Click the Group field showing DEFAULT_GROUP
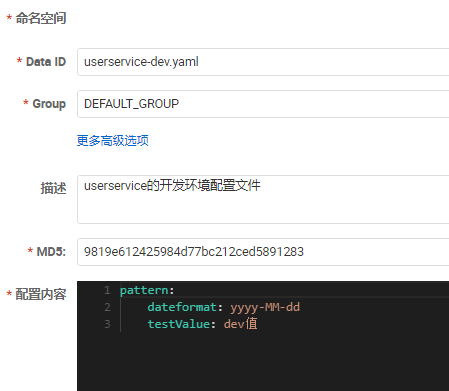Screen dimensions: 449x391 pyautogui.click(x=263, y=104)
